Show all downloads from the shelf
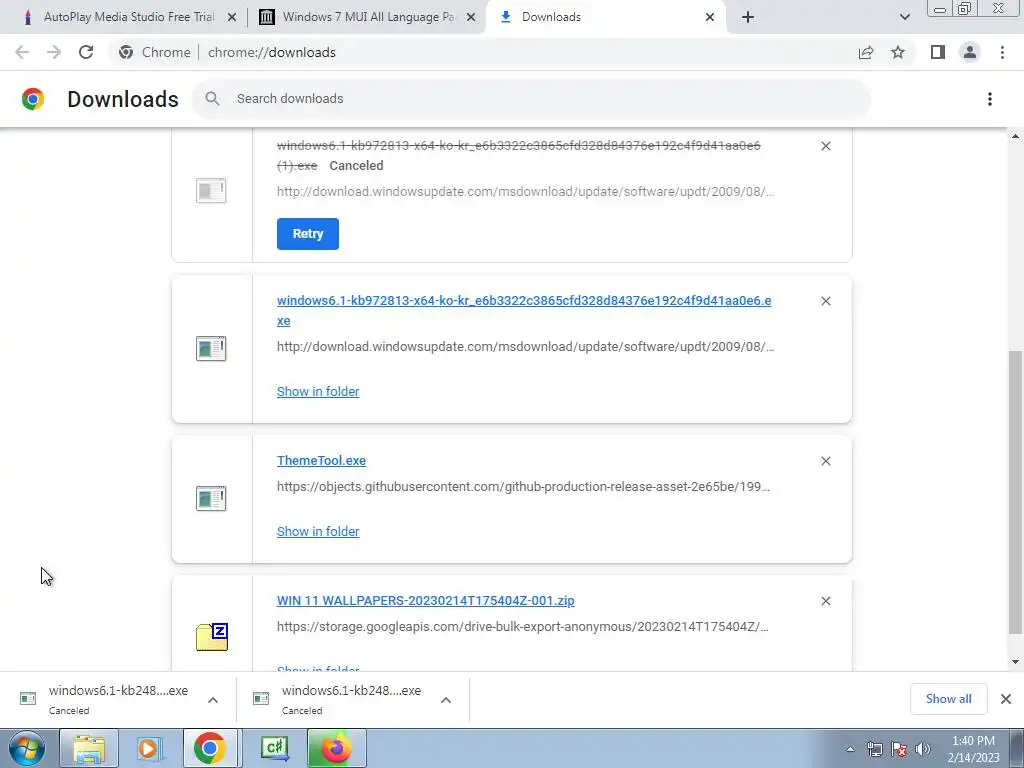Image resolution: width=1024 pixels, height=768 pixels. [948, 699]
